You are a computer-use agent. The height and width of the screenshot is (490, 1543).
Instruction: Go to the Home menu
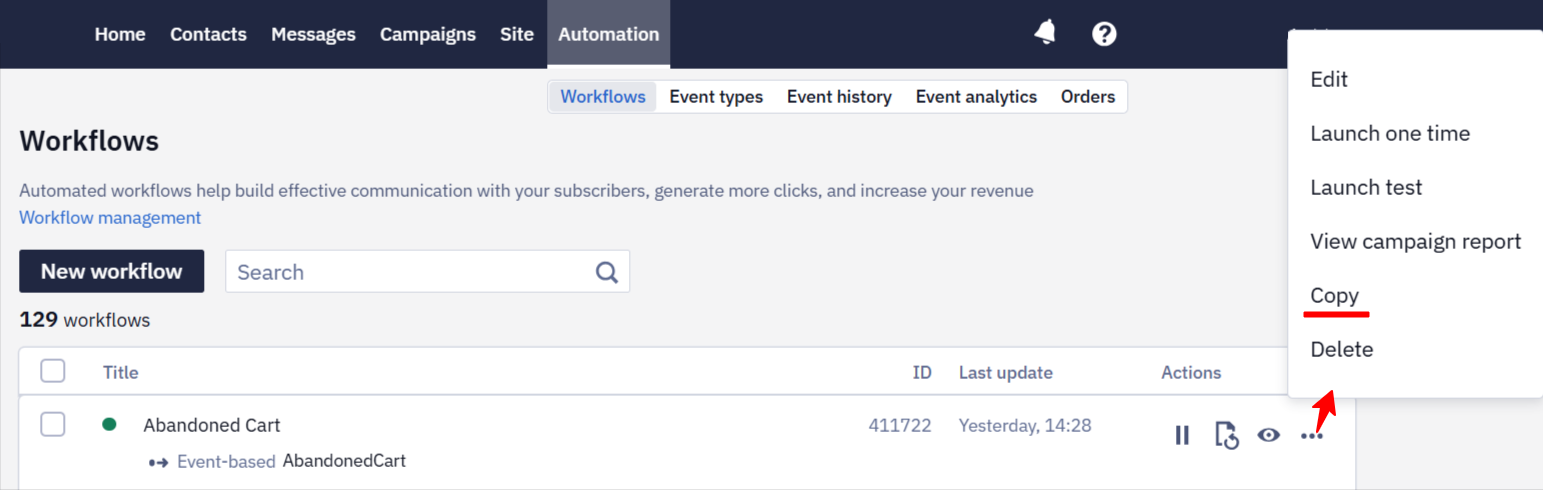[x=120, y=34]
